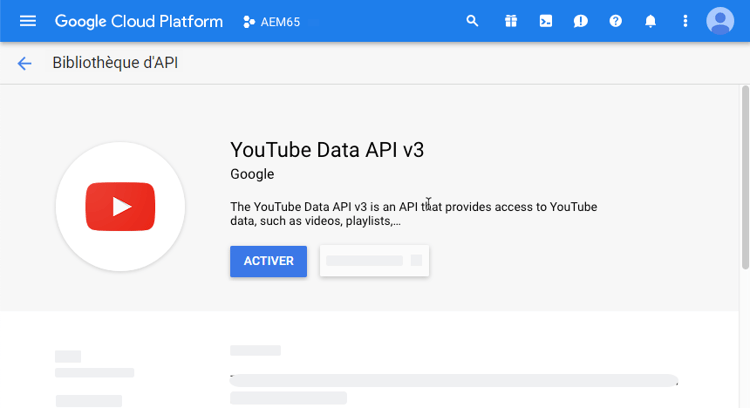Click the Bibliothèque d'API heading
Screen dimensions: 750x408
(115, 63)
